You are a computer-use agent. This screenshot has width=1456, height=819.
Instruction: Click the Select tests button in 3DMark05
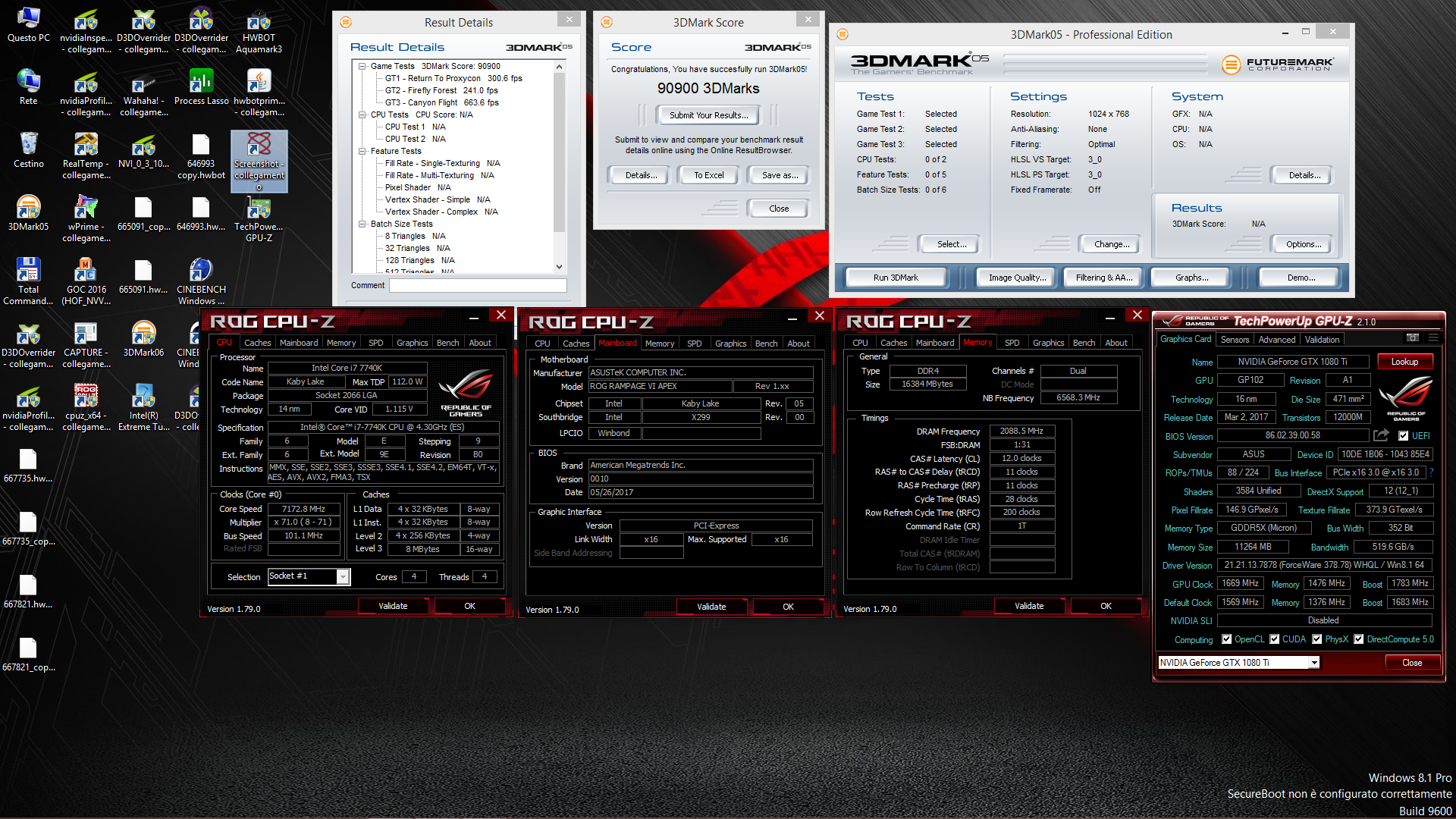pyautogui.click(x=951, y=244)
